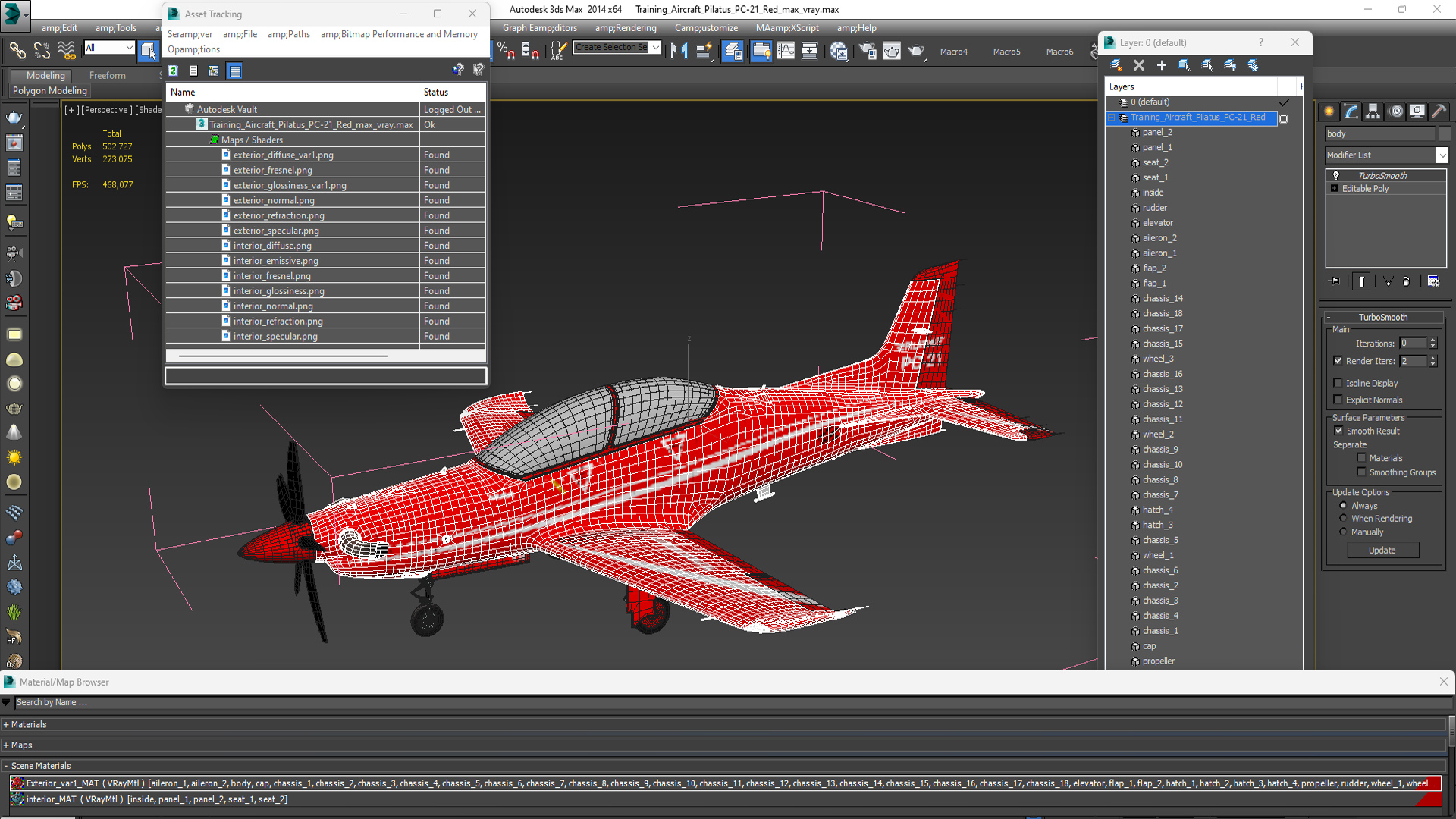Open the Motion command panel tab
The height and width of the screenshot is (819, 1456).
pos(1395,111)
